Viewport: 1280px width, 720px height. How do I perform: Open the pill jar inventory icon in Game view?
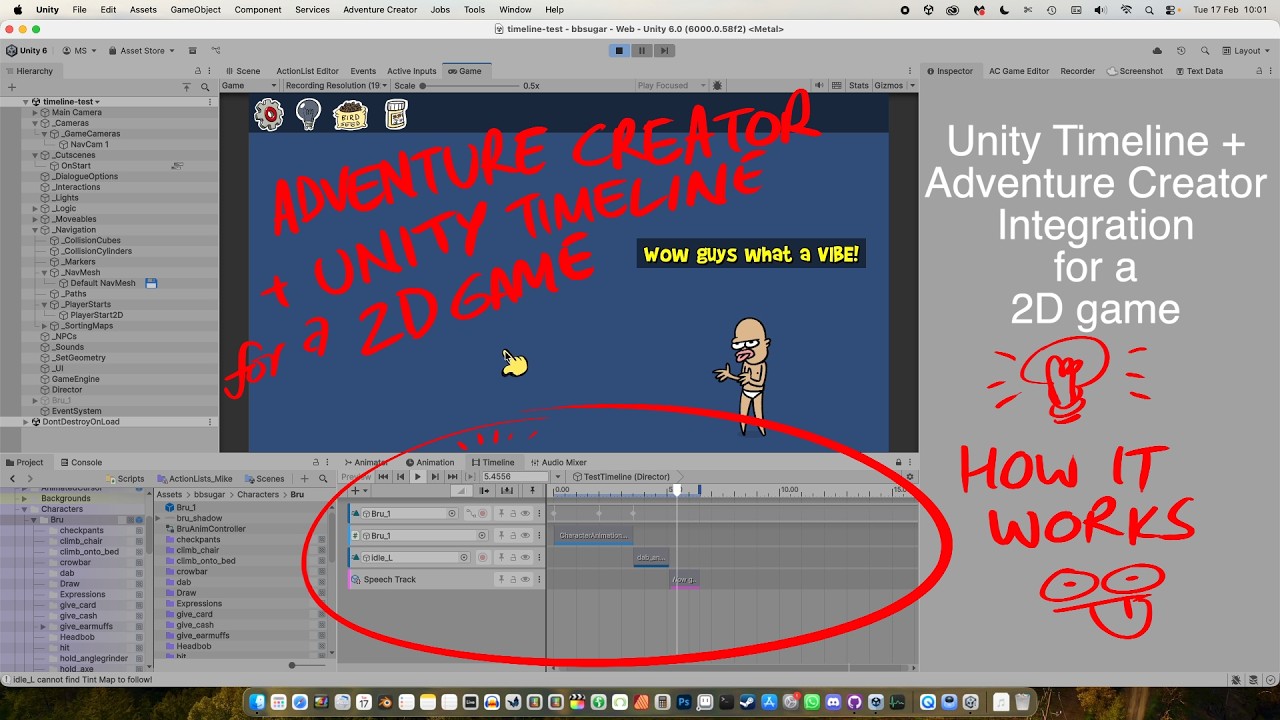tap(396, 115)
